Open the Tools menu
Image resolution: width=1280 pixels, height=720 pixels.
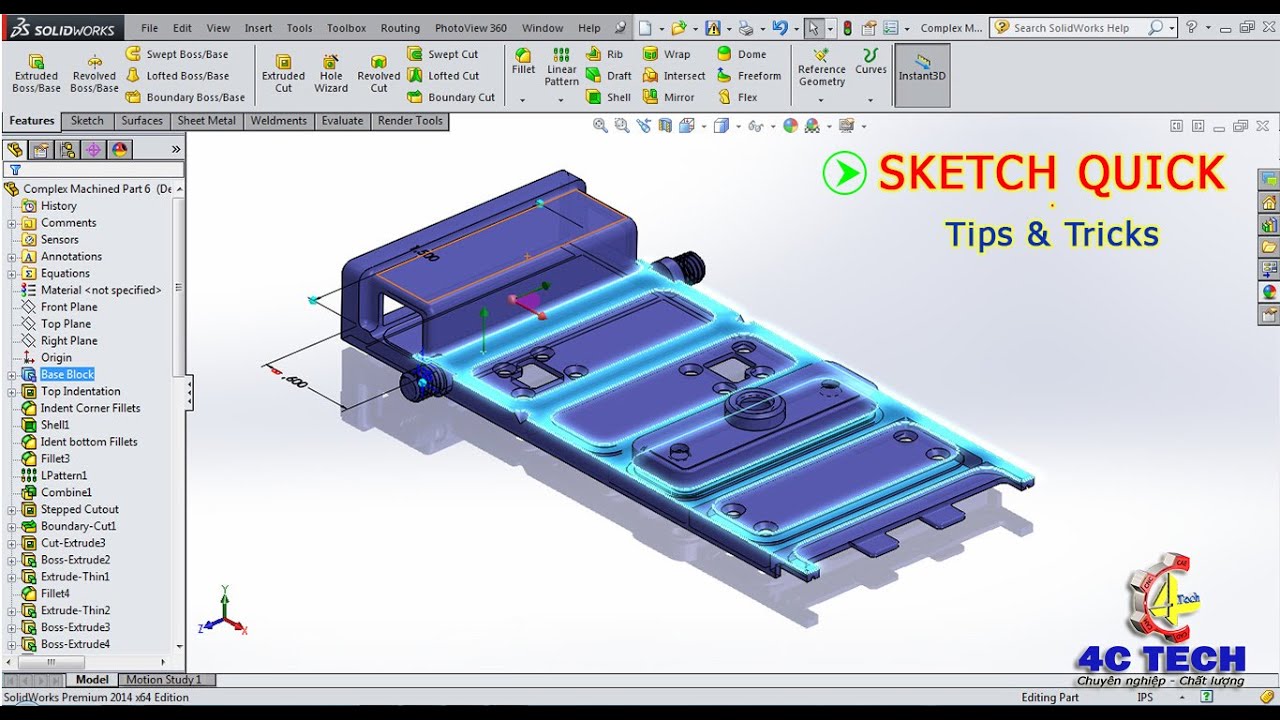(299, 28)
